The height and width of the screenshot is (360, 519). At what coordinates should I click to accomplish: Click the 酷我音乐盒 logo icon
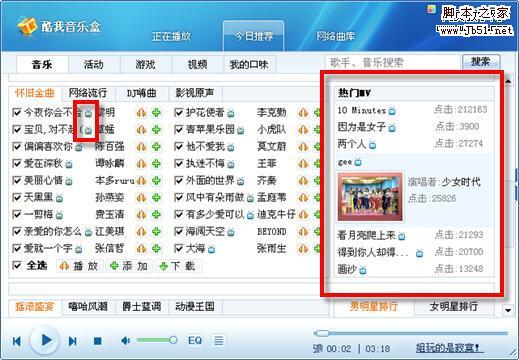(x=26, y=25)
